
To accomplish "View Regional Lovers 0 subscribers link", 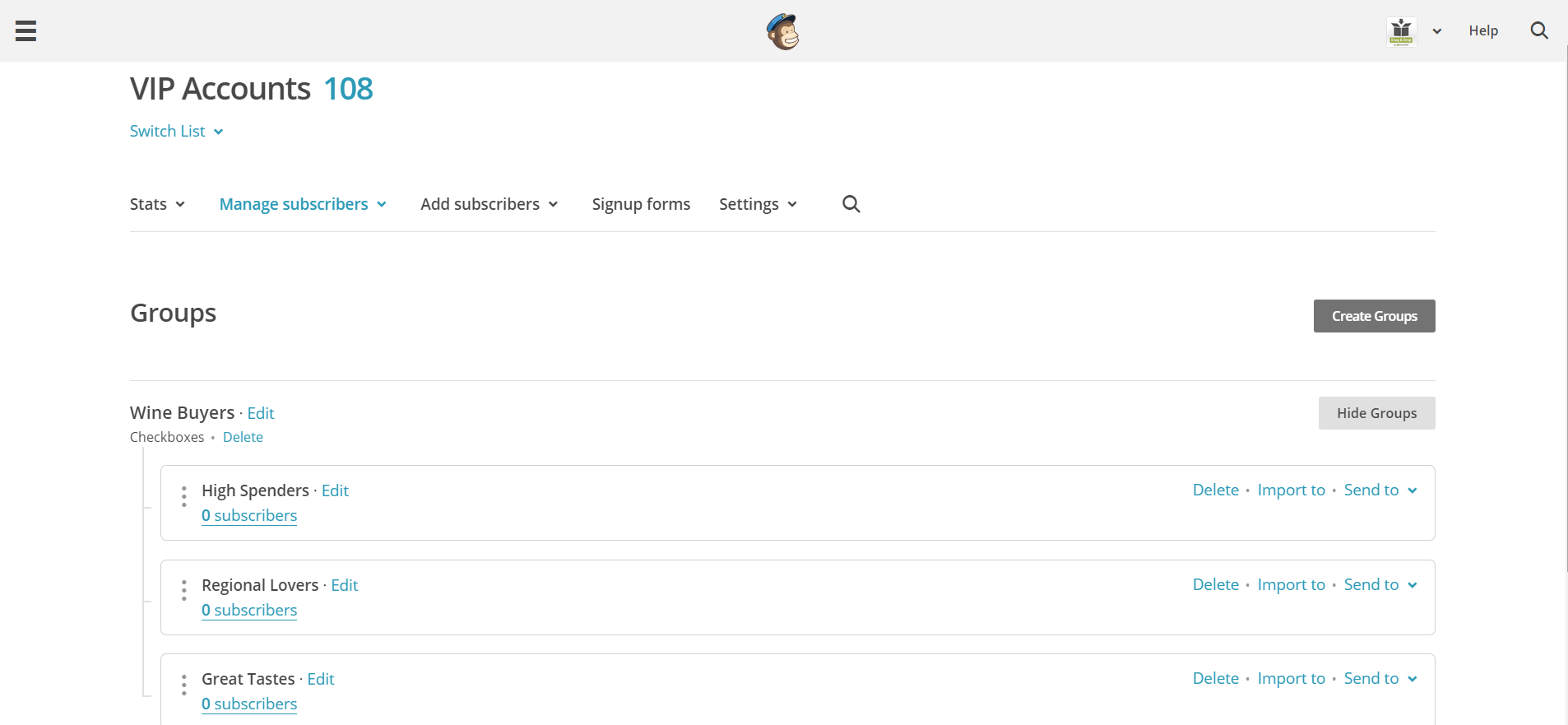I will [249, 611].
